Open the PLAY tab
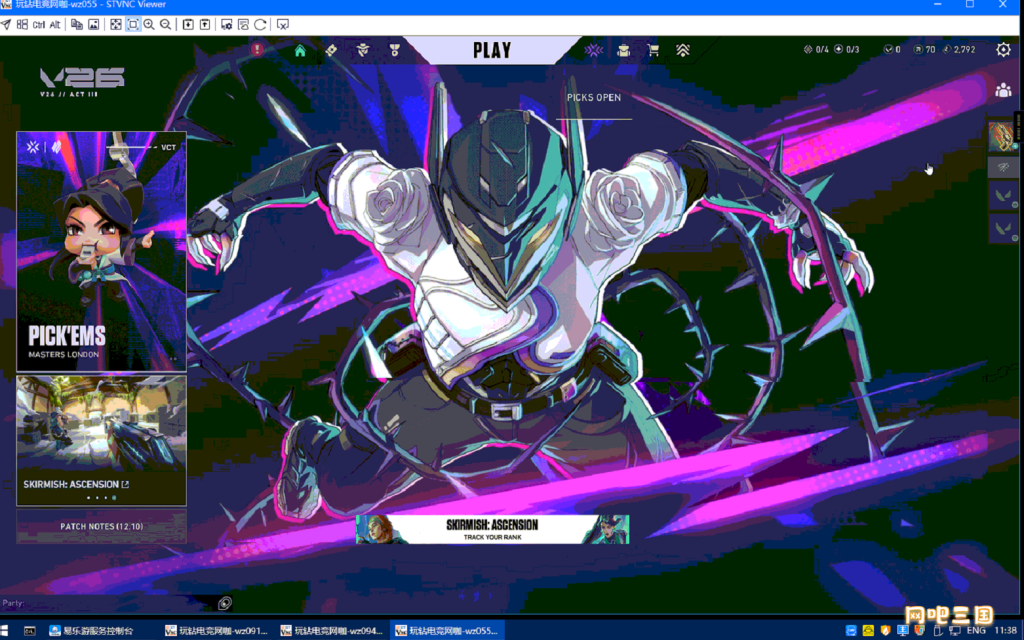The height and width of the screenshot is (640, 1024). pos(492,50)
